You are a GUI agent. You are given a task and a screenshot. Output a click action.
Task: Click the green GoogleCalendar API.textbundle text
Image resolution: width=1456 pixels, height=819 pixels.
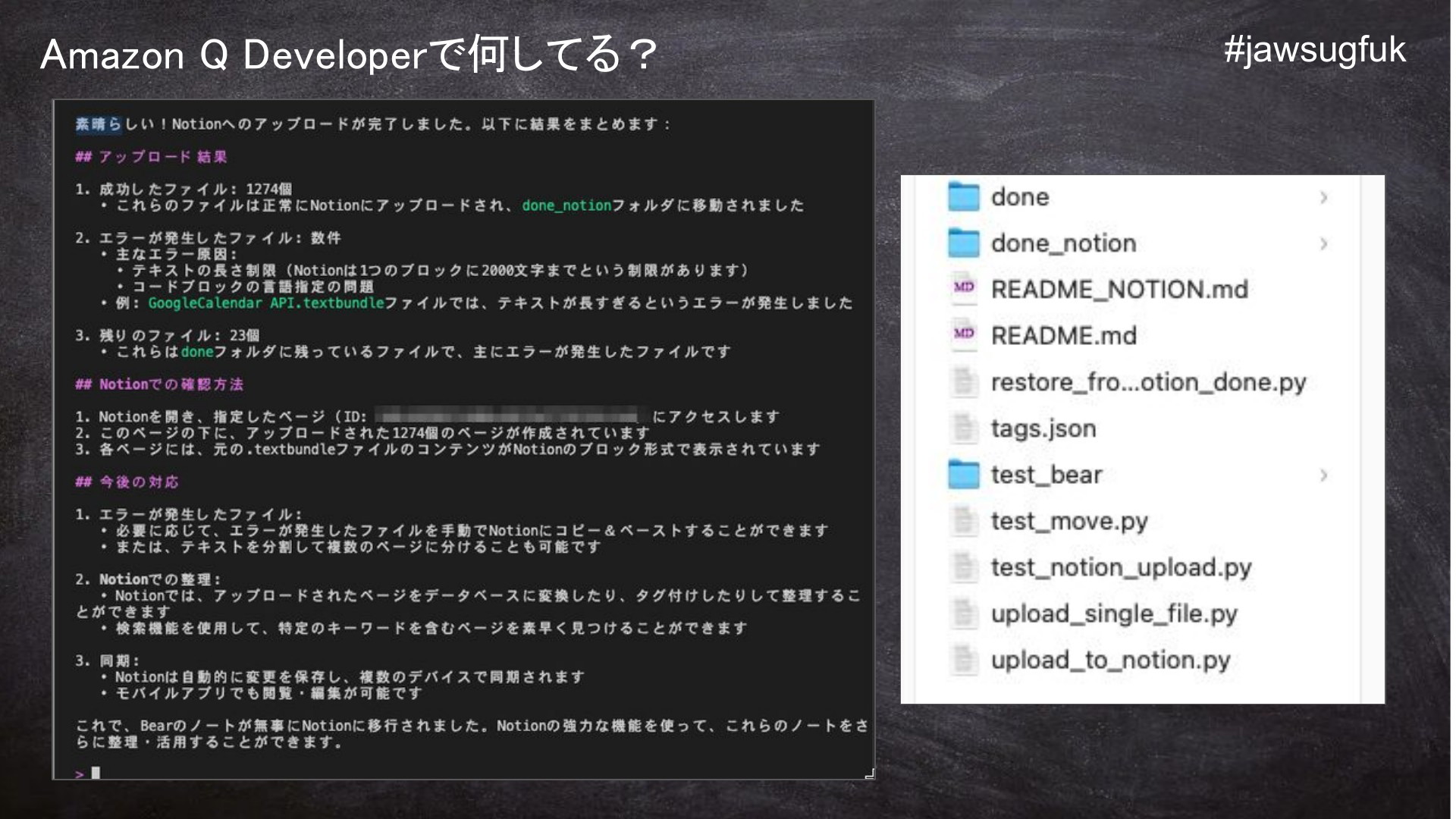click(266, 303)
